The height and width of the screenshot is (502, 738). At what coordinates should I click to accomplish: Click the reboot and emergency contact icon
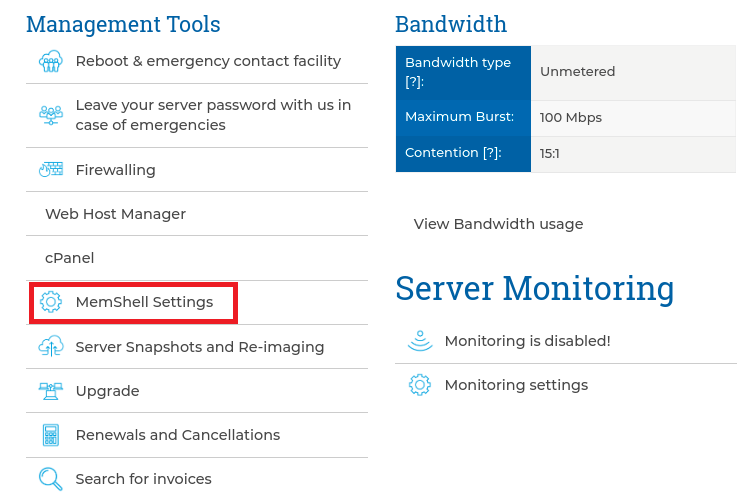click(50, 61)
